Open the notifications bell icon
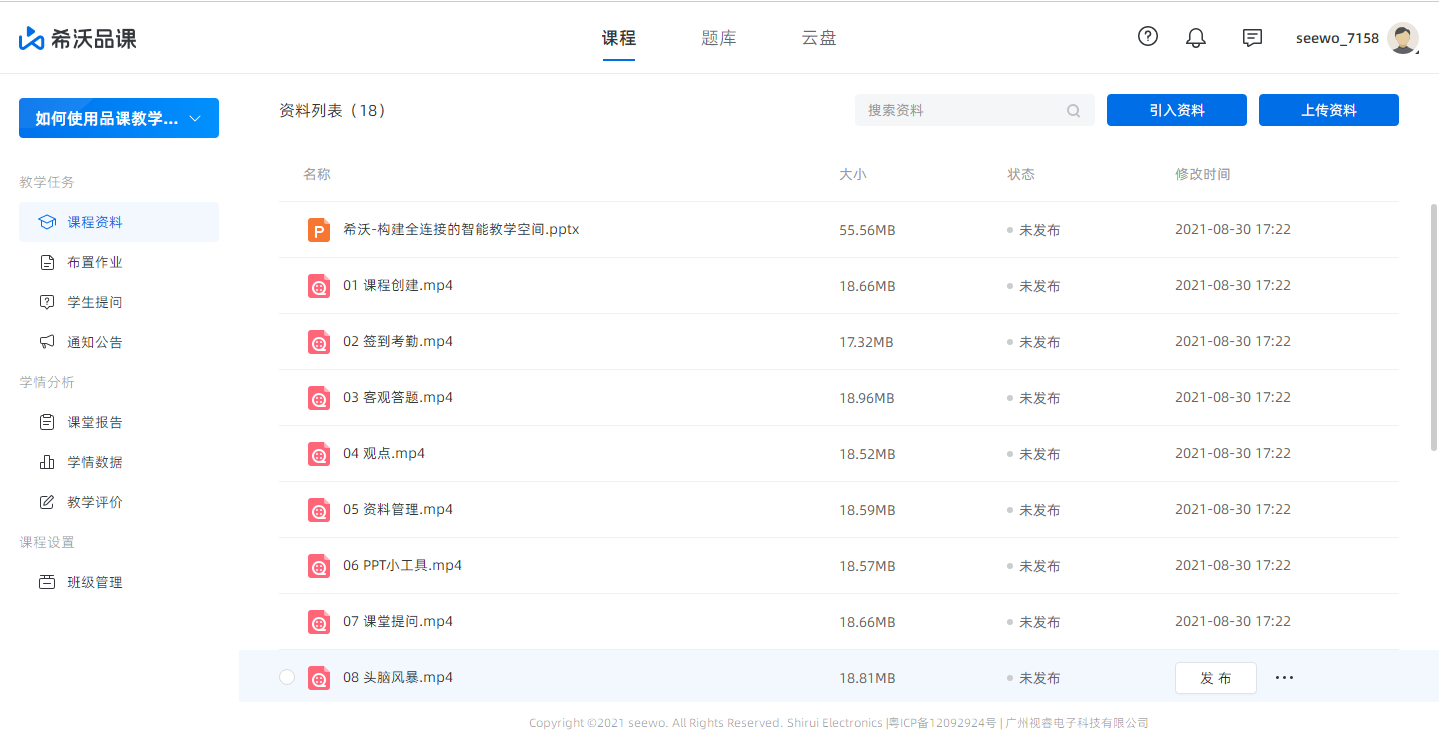Screen dimensions: 1439x737 pyautogui.click(x=1196, y=38)
